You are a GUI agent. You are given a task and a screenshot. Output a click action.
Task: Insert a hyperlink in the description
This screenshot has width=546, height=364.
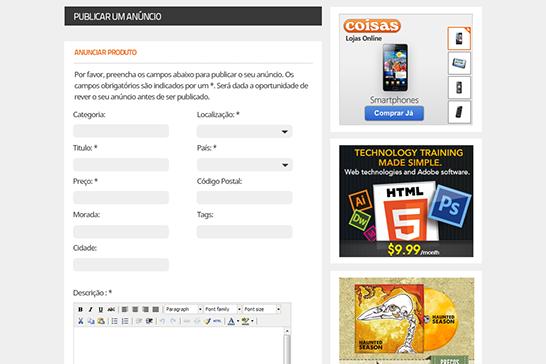click(x=187, y=321)
